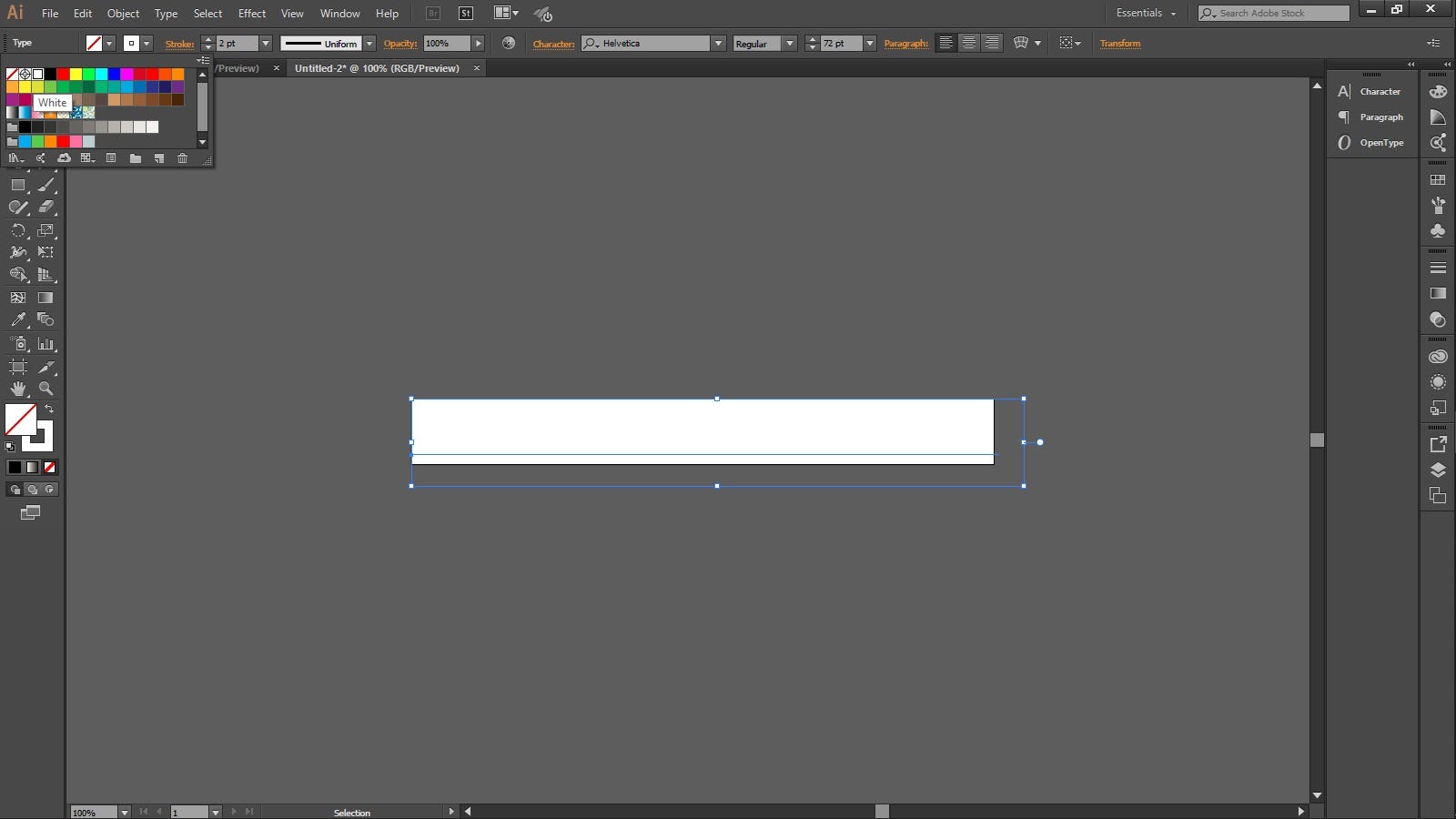Click the Search Adobe Stock field
The width and height of the screenshot is (1456, 819).
point(1274,13)
